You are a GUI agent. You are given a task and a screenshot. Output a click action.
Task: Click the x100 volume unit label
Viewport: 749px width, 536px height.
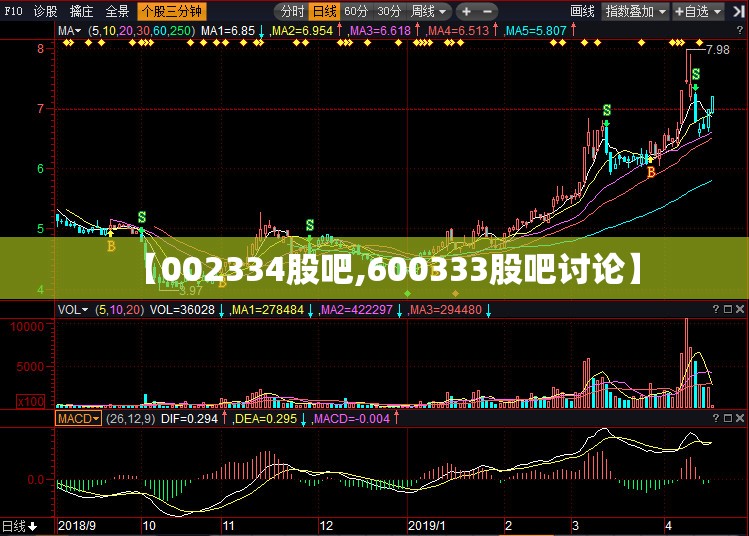click(x=31, y=401)
